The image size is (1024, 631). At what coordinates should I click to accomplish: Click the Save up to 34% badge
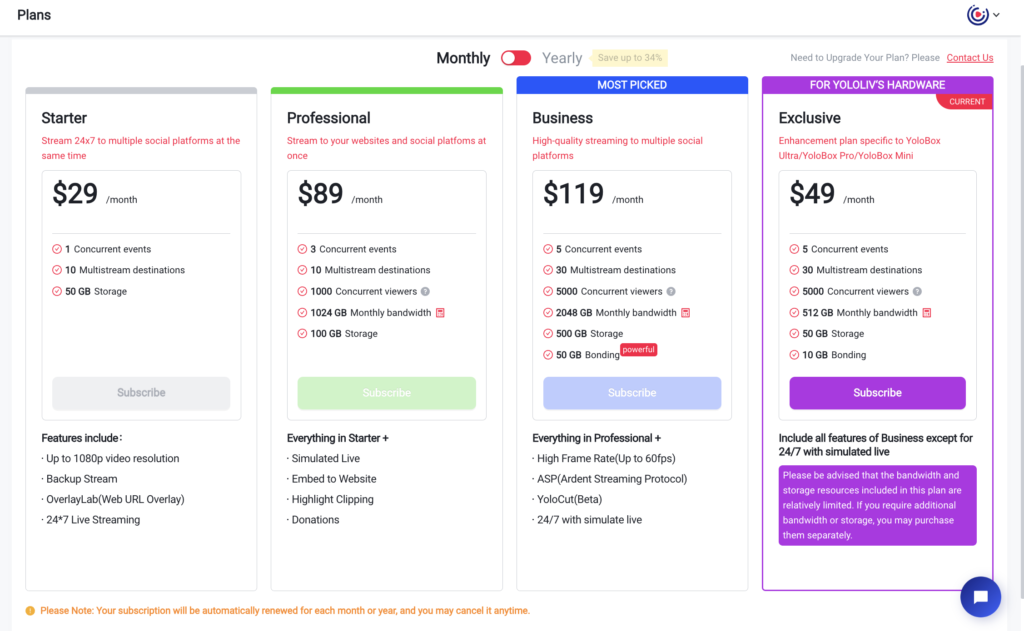point(630,57)
